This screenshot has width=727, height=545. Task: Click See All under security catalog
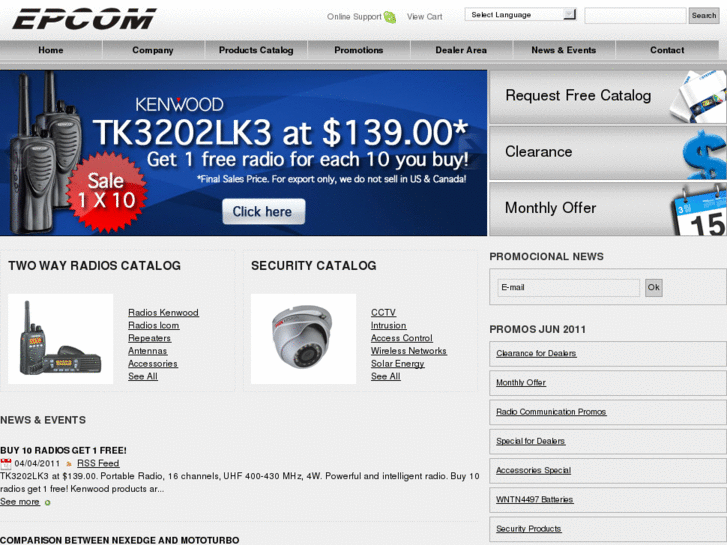click(x=386, y=376)
